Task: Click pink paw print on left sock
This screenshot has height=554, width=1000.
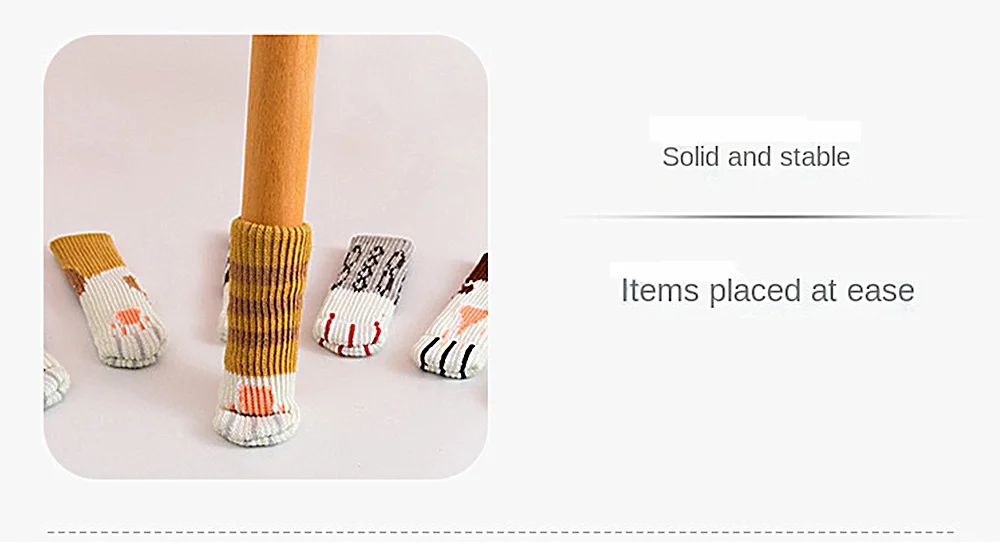Action: tap(130, 321)
